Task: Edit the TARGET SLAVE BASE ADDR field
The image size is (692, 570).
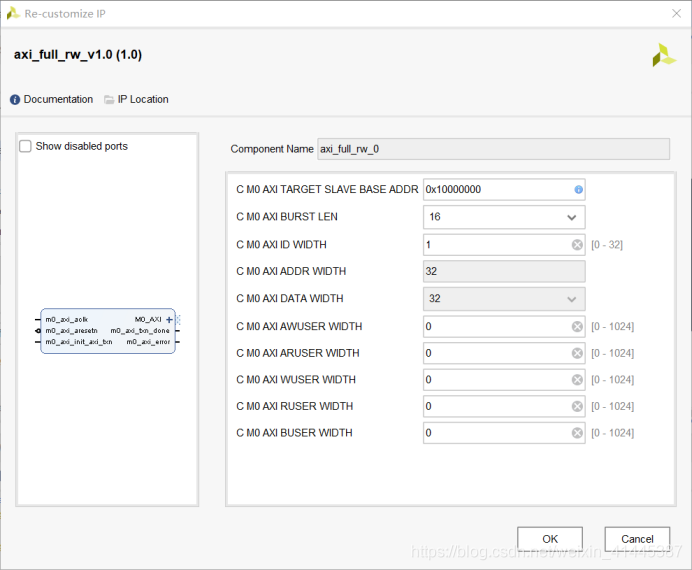Action: (x=504, y=190)
